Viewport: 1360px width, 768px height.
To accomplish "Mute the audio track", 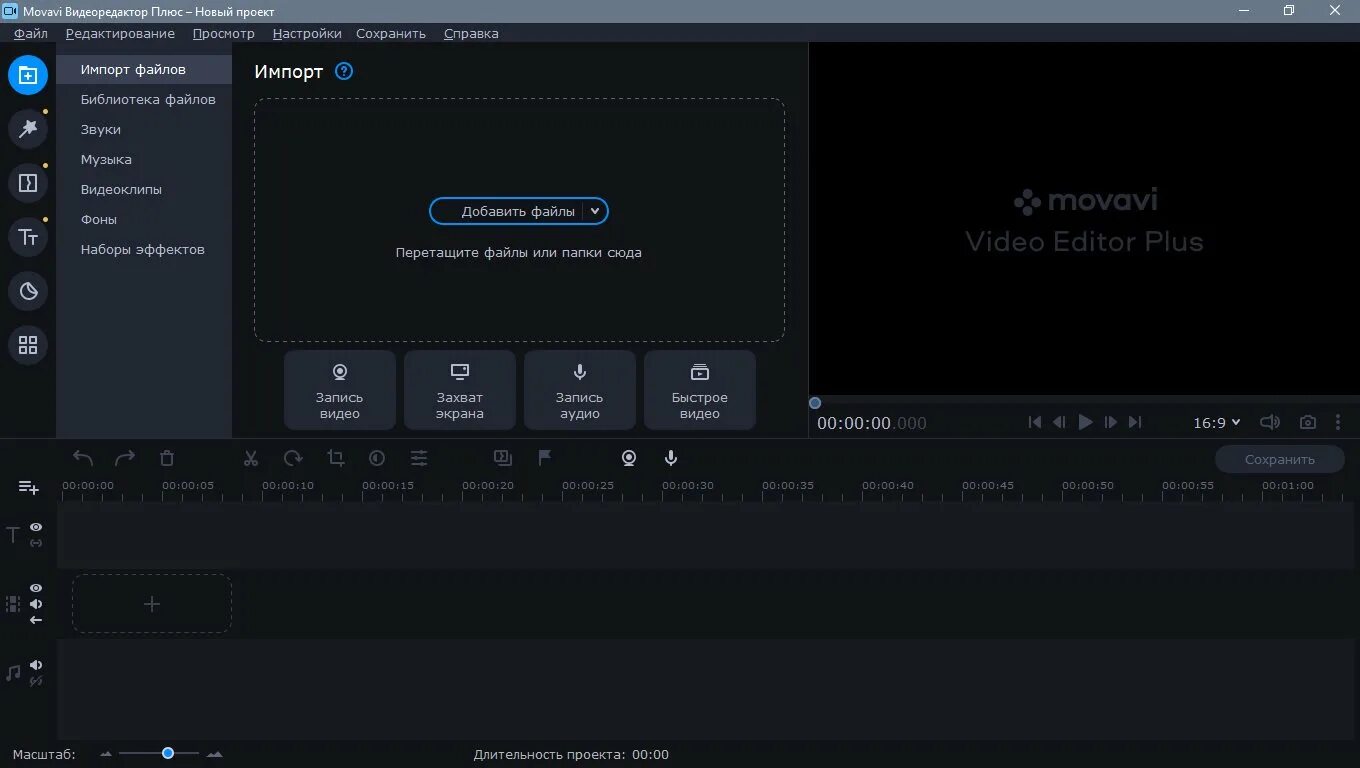I will click(36, 665).
